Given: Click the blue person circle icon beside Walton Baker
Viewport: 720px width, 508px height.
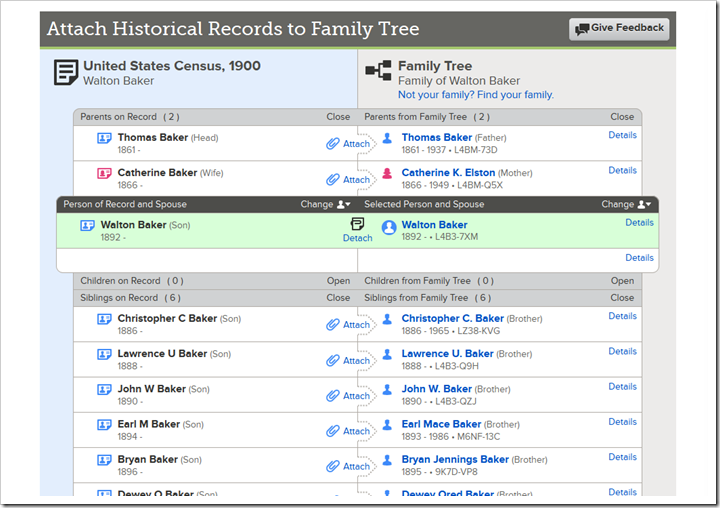Looking at the screenshot, I should pos(389,228).
